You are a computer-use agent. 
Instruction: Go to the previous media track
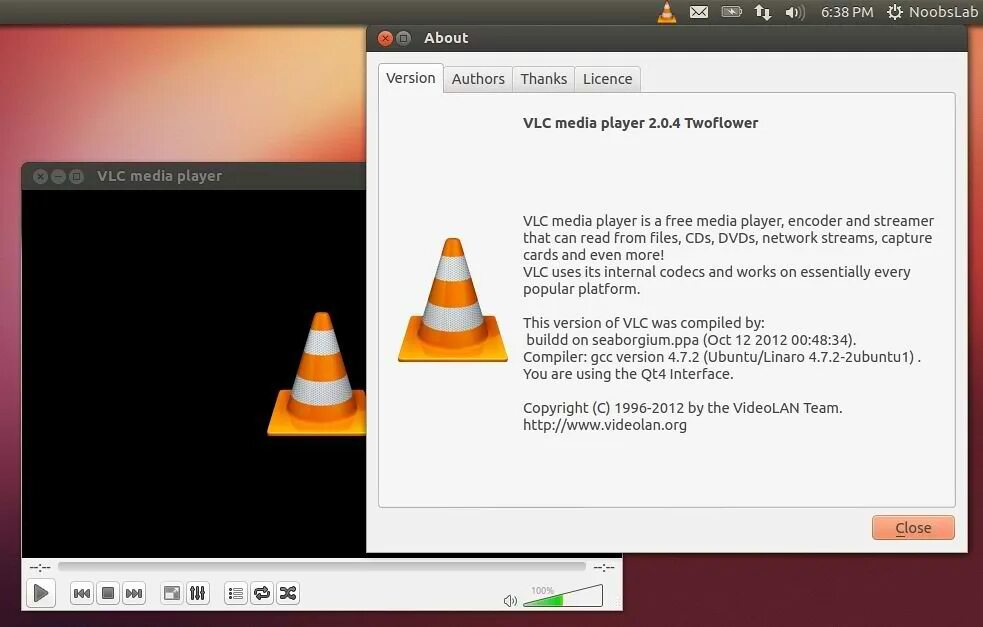click(x=81, y=593)
